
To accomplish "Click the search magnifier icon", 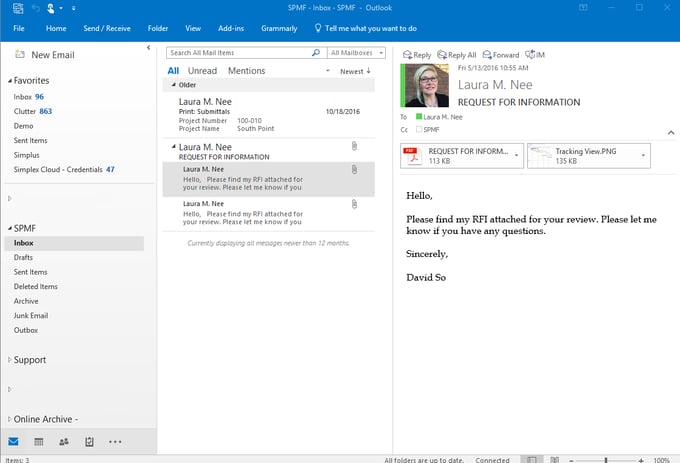I will point(316,52).
